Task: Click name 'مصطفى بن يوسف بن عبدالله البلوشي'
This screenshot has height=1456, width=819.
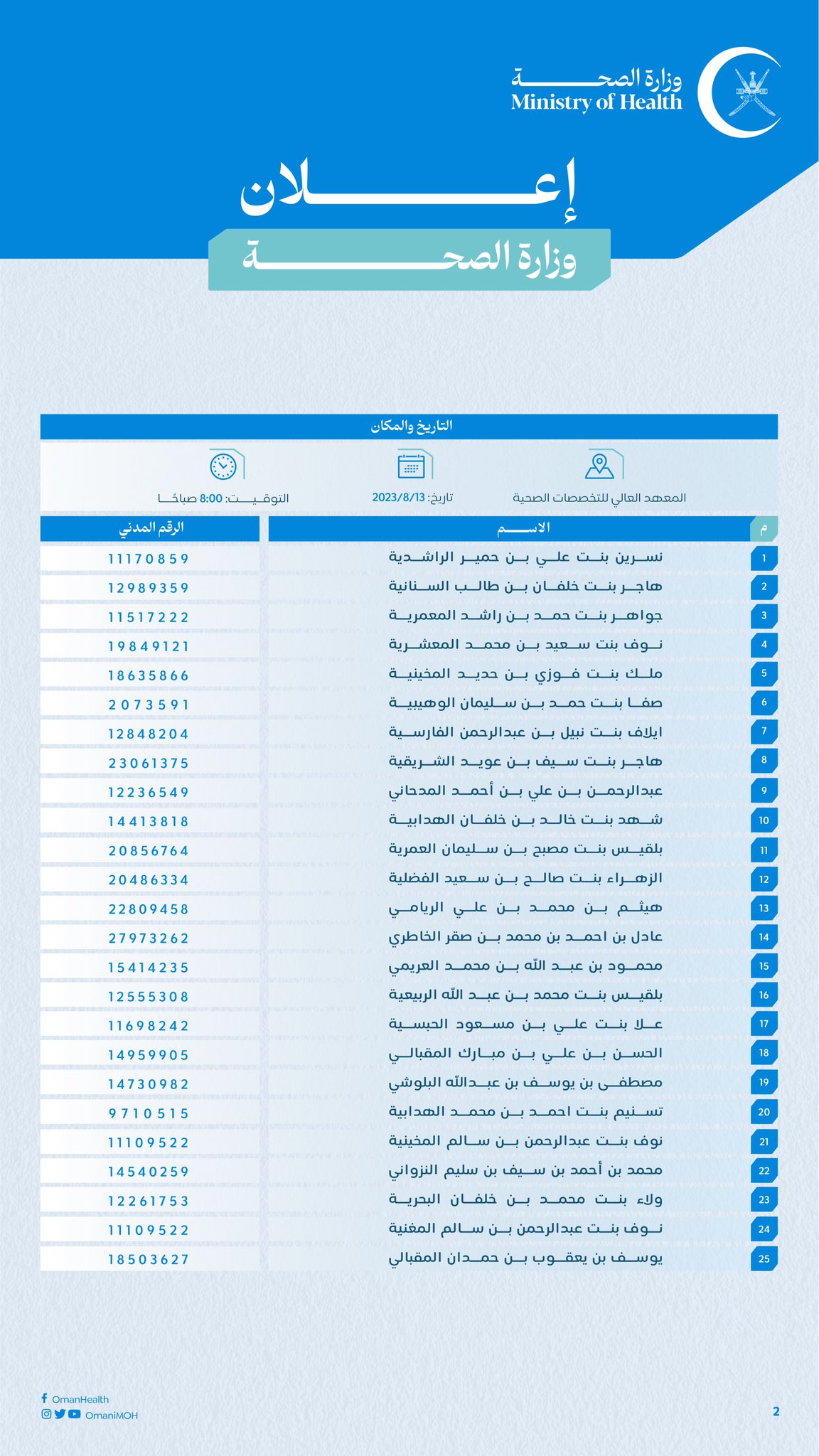Action: tap(525, 1083)
